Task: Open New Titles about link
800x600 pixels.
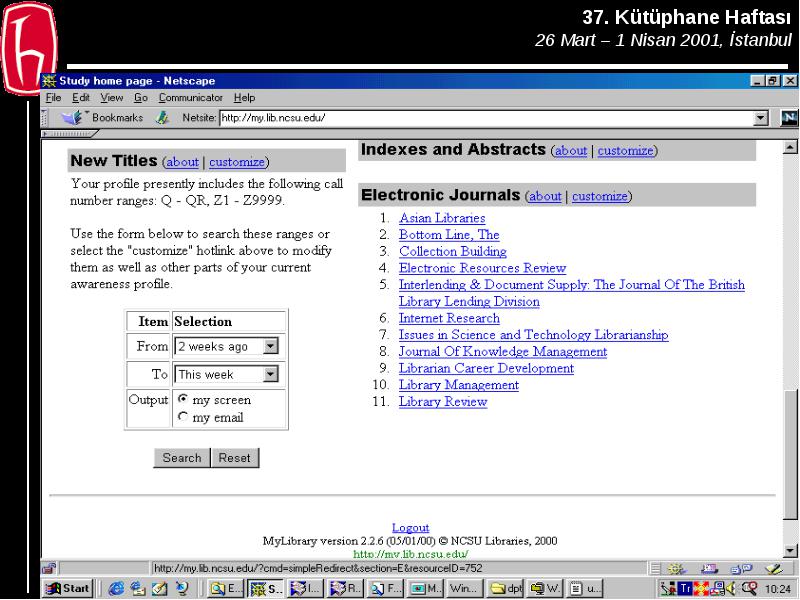Action: tap(182, 162)
